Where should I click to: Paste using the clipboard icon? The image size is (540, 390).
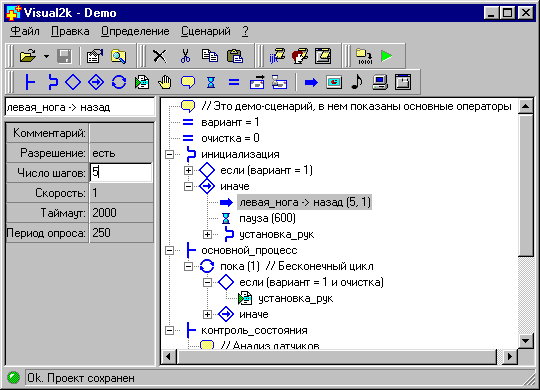click(235, 56)
